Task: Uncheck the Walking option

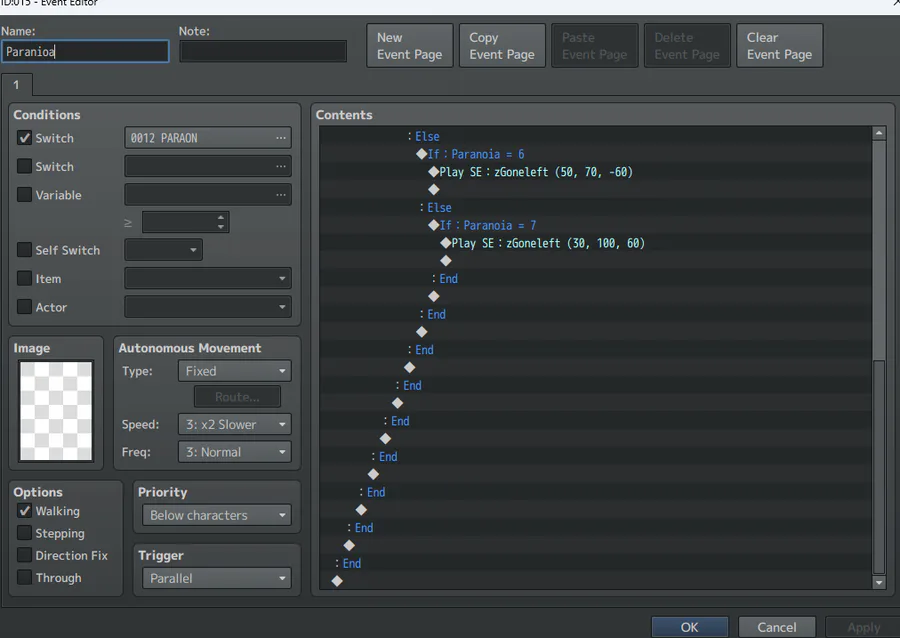Action: 24,511
